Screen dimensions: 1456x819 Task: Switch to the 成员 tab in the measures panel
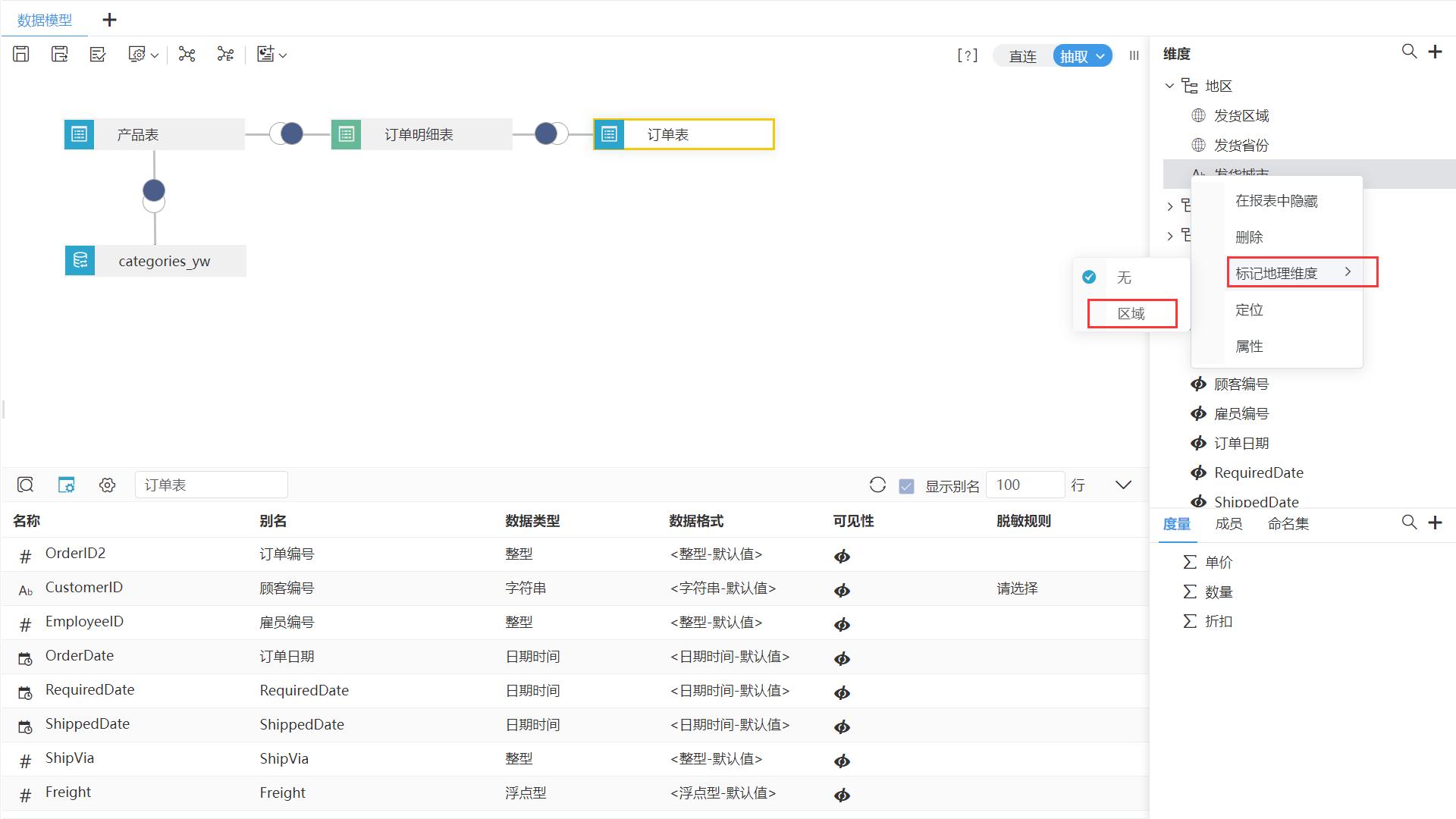(x=1228, y=524)
